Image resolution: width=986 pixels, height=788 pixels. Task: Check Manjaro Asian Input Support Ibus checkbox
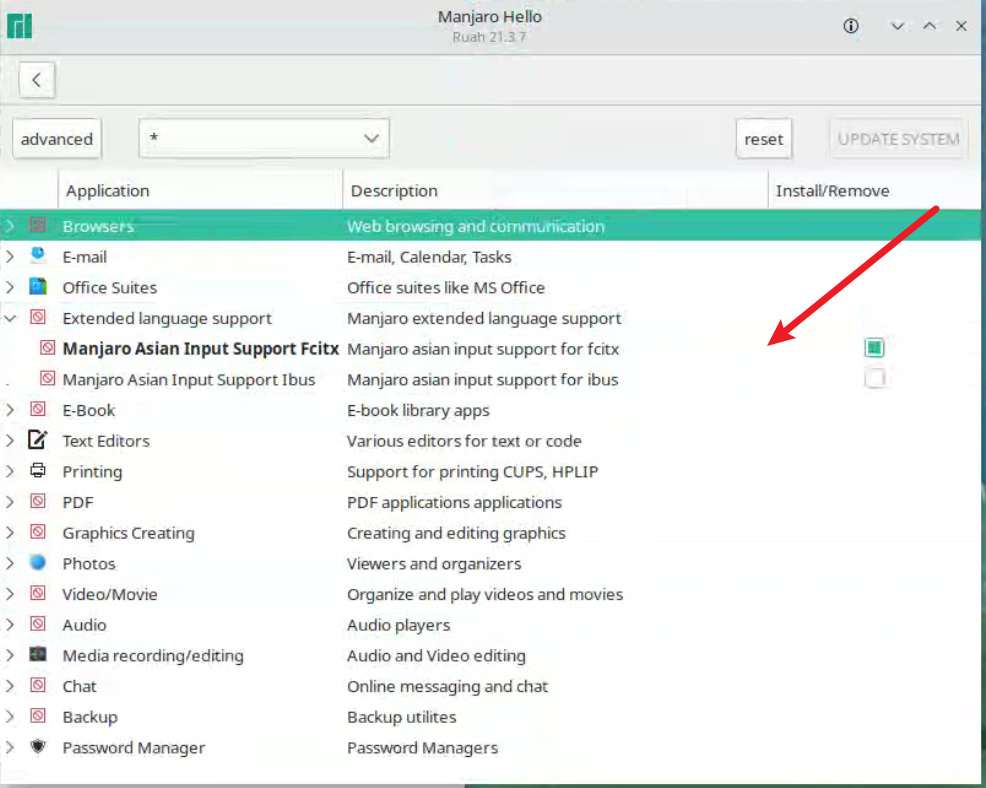pyautogui.click(x=875, y=378)
